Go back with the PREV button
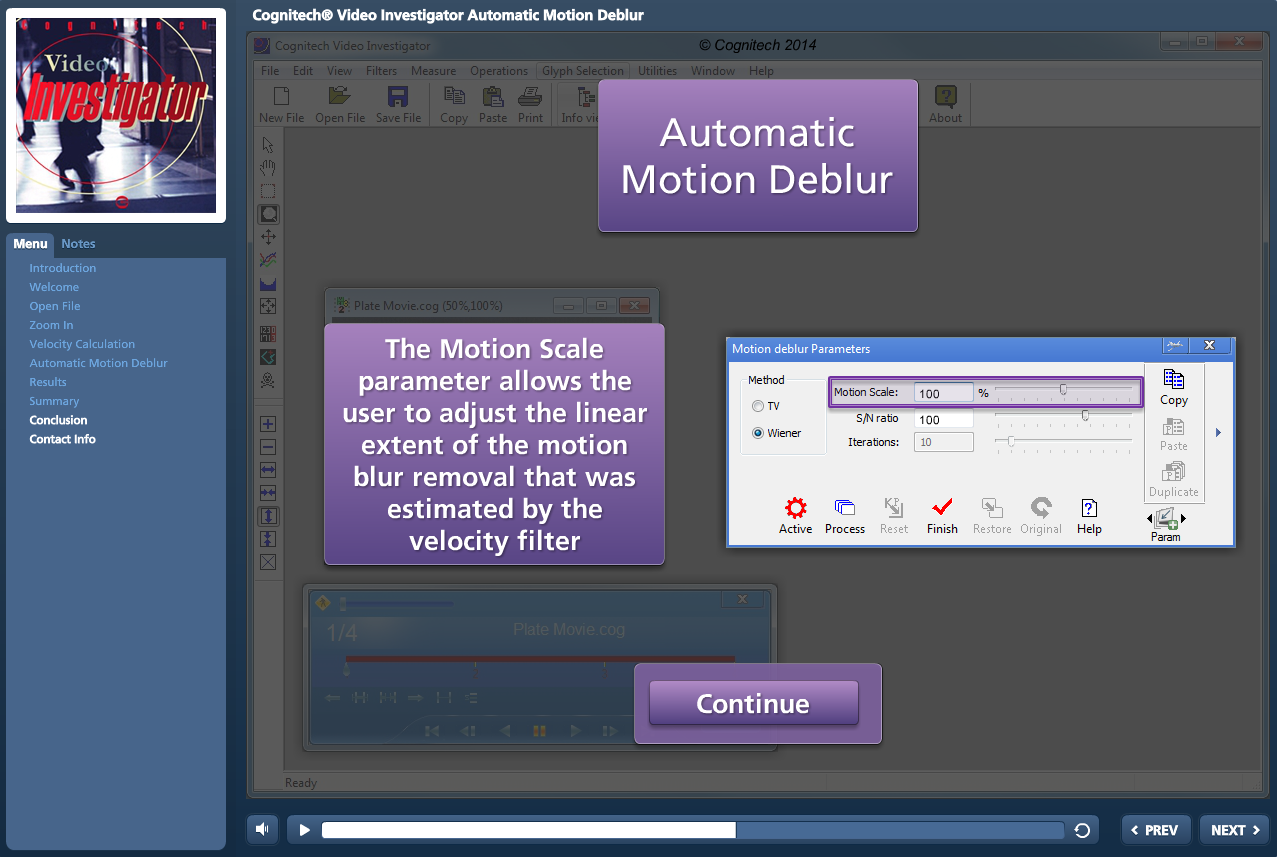This screenshot has width=1277, height=857. [x=1157, y=830]
